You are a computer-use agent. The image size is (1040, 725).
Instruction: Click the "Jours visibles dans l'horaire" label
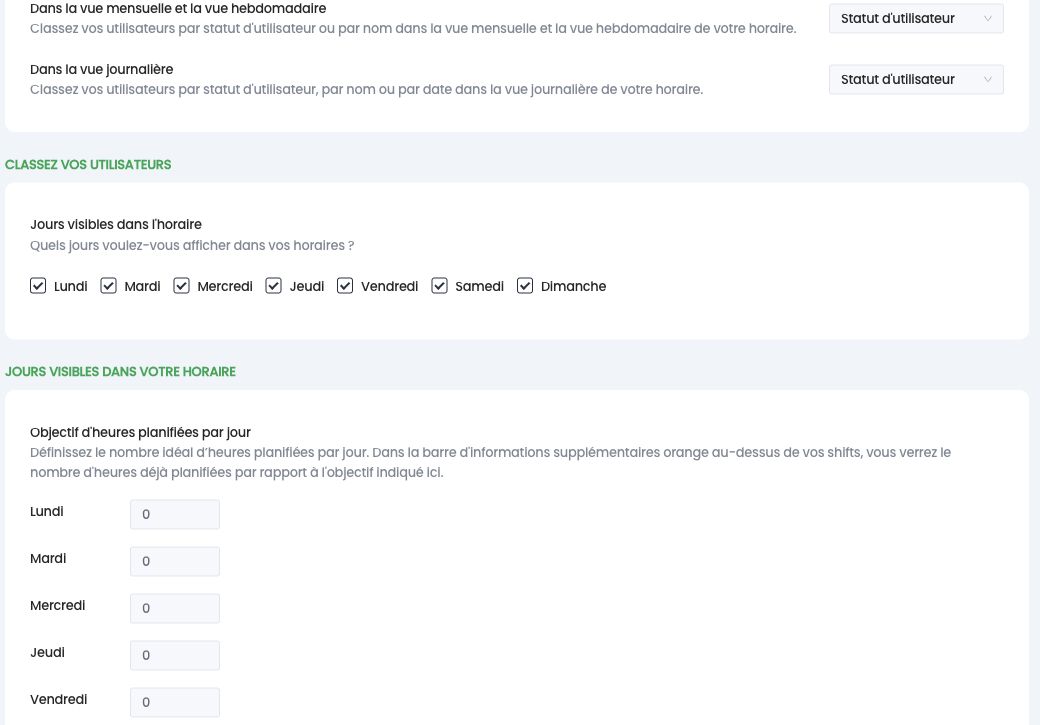[x=116, y=224]
